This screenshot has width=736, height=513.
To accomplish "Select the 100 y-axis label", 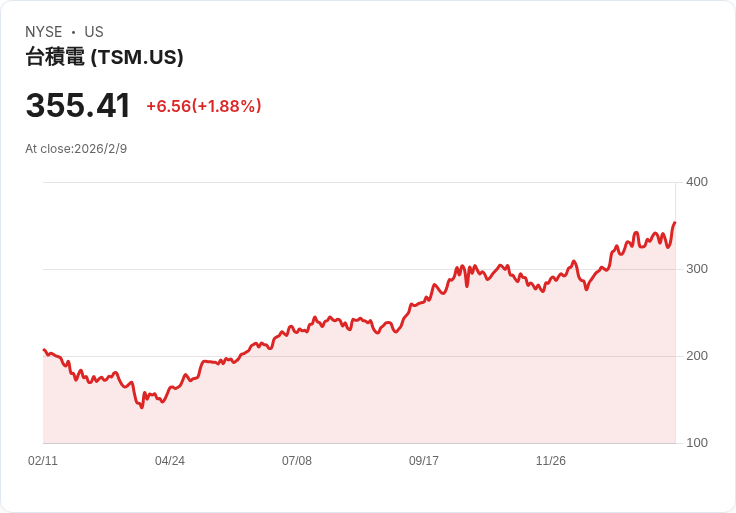I will (x=697, y=443).
